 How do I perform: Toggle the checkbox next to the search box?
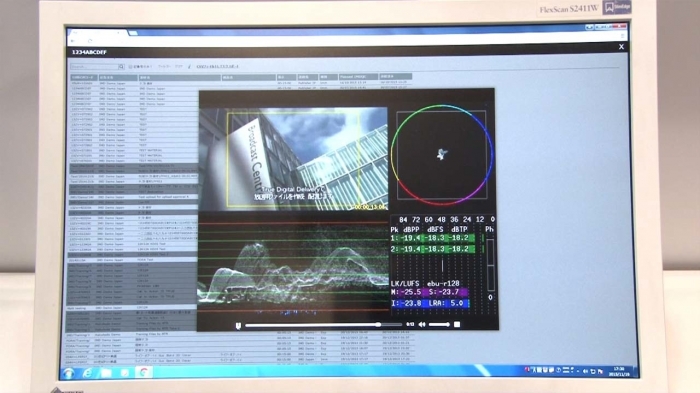(x=130, y=67)
